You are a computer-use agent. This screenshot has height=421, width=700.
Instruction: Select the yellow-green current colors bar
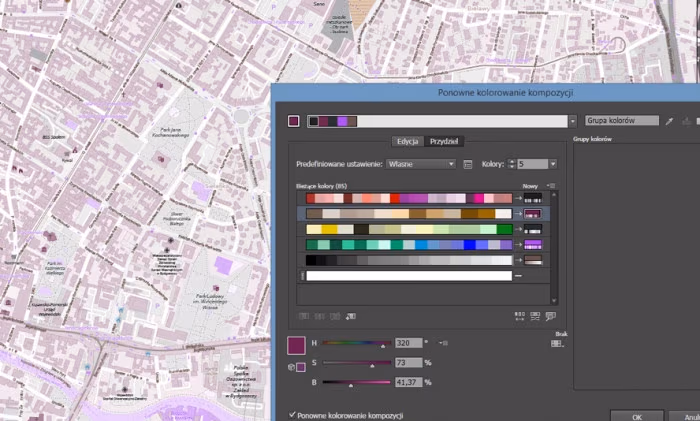point(409,229)
